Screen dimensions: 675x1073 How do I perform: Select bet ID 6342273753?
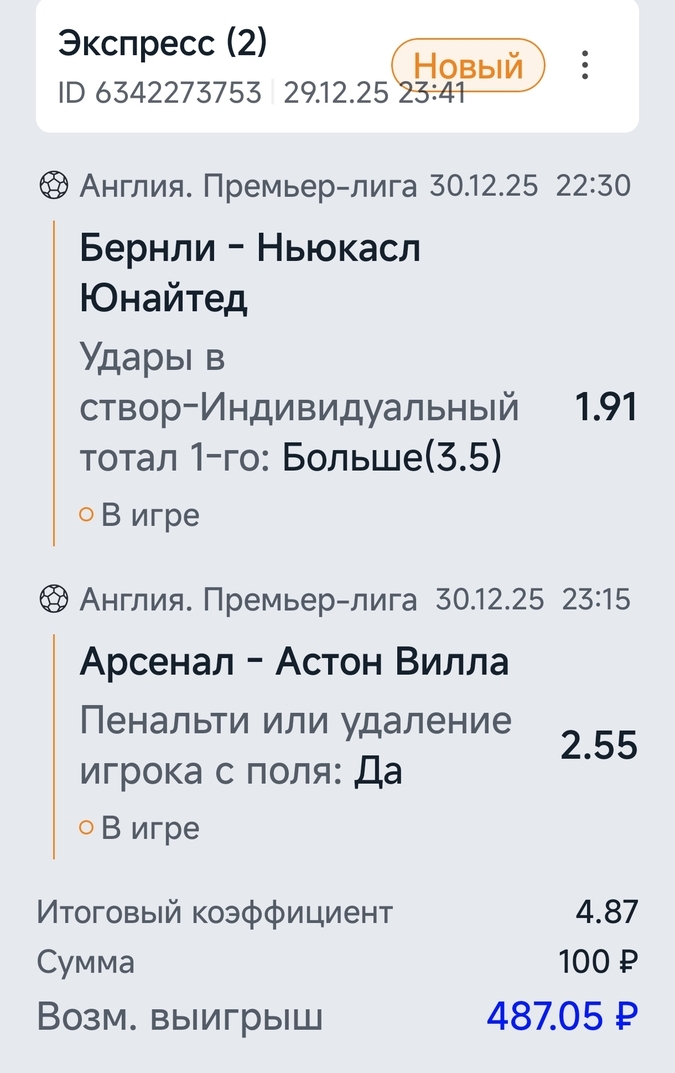160,93
